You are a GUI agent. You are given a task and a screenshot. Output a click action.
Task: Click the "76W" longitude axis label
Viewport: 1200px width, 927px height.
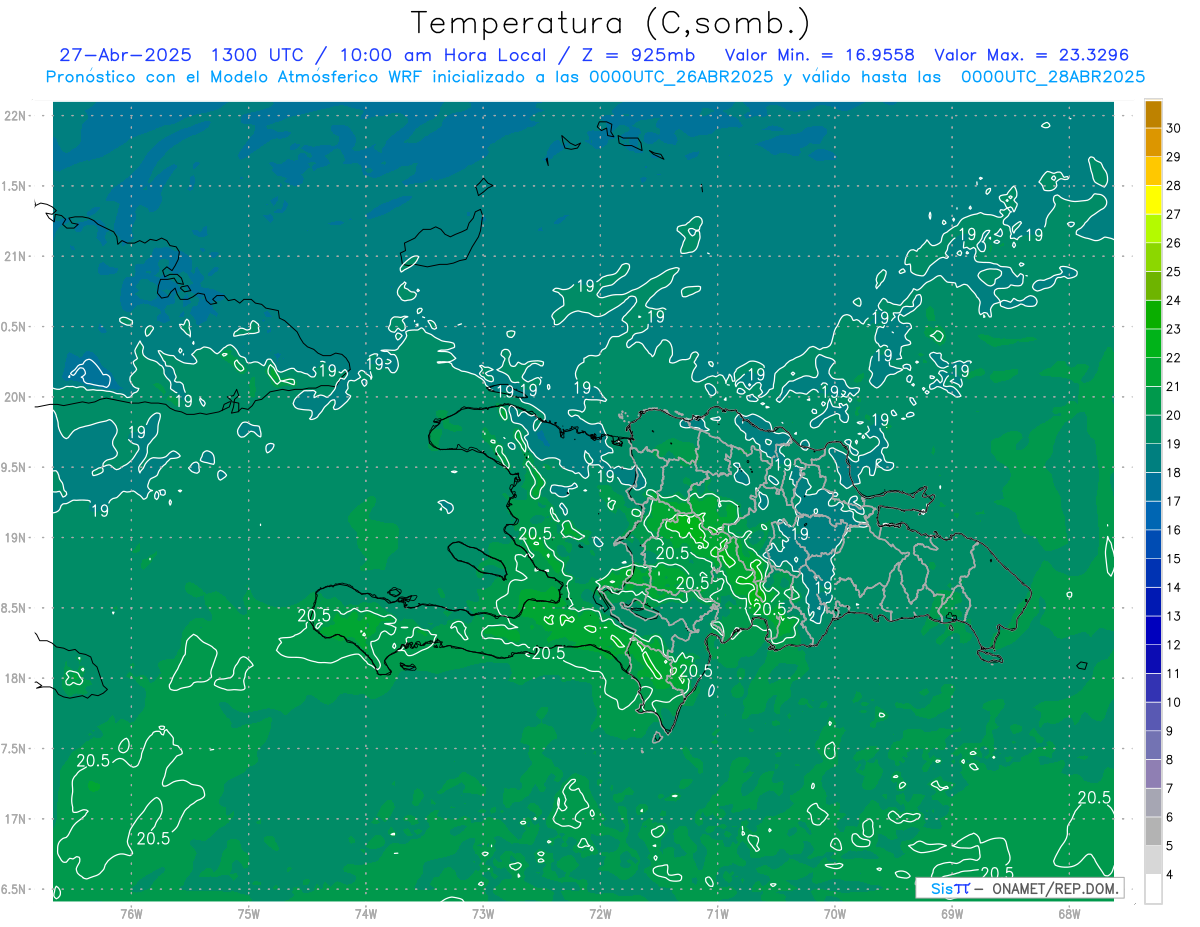click(x=131, y=914)
